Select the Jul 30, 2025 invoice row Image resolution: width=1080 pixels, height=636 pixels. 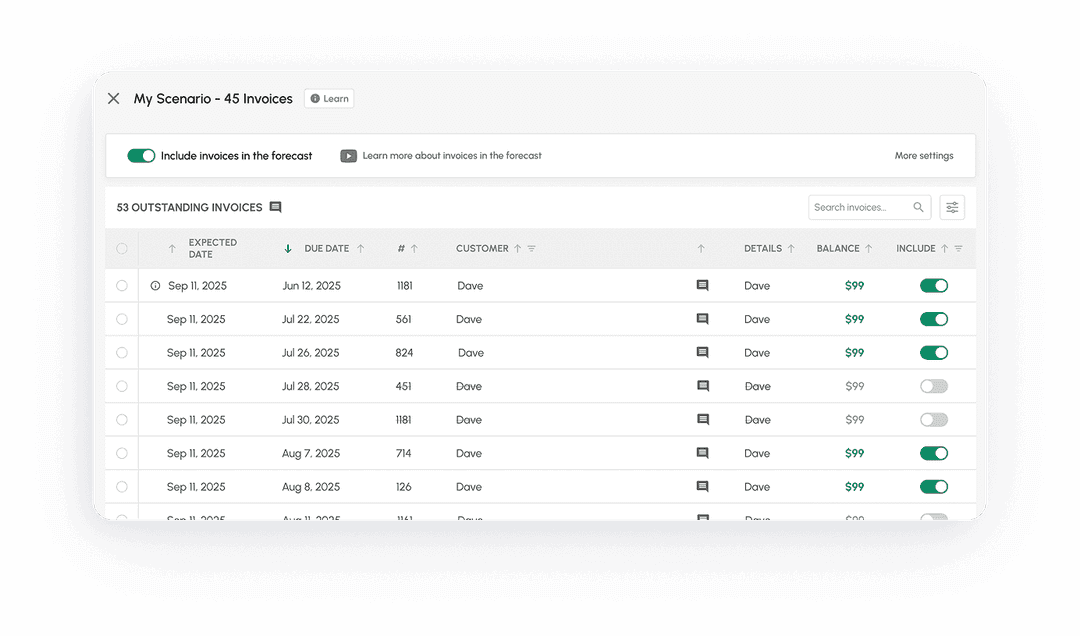122,420
